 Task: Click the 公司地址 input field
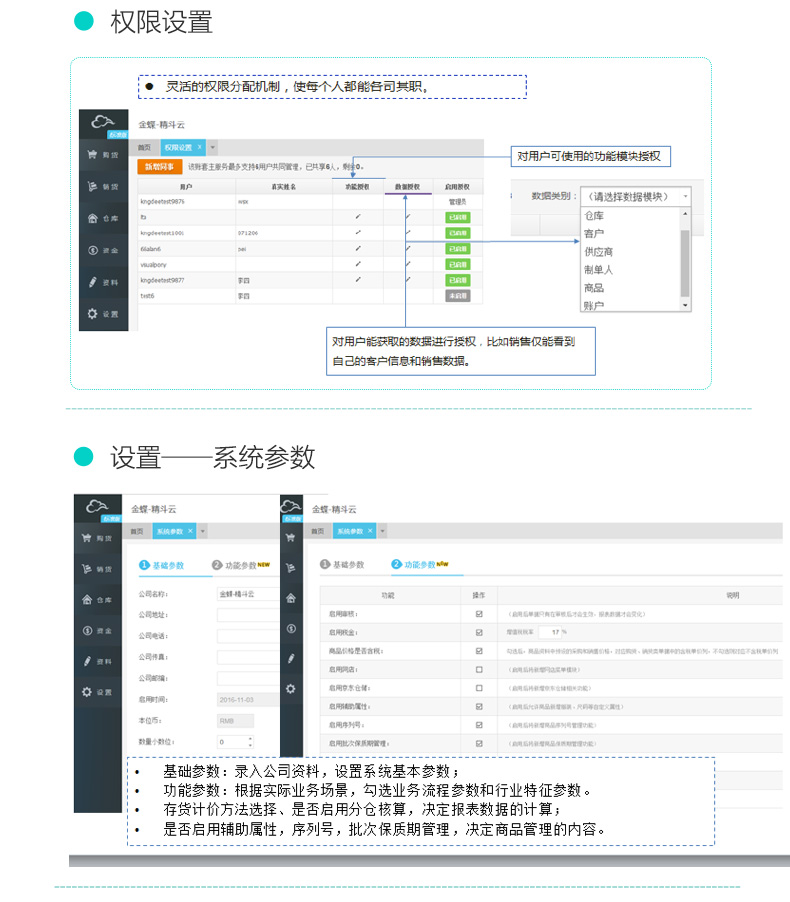(x=247, y=615)
